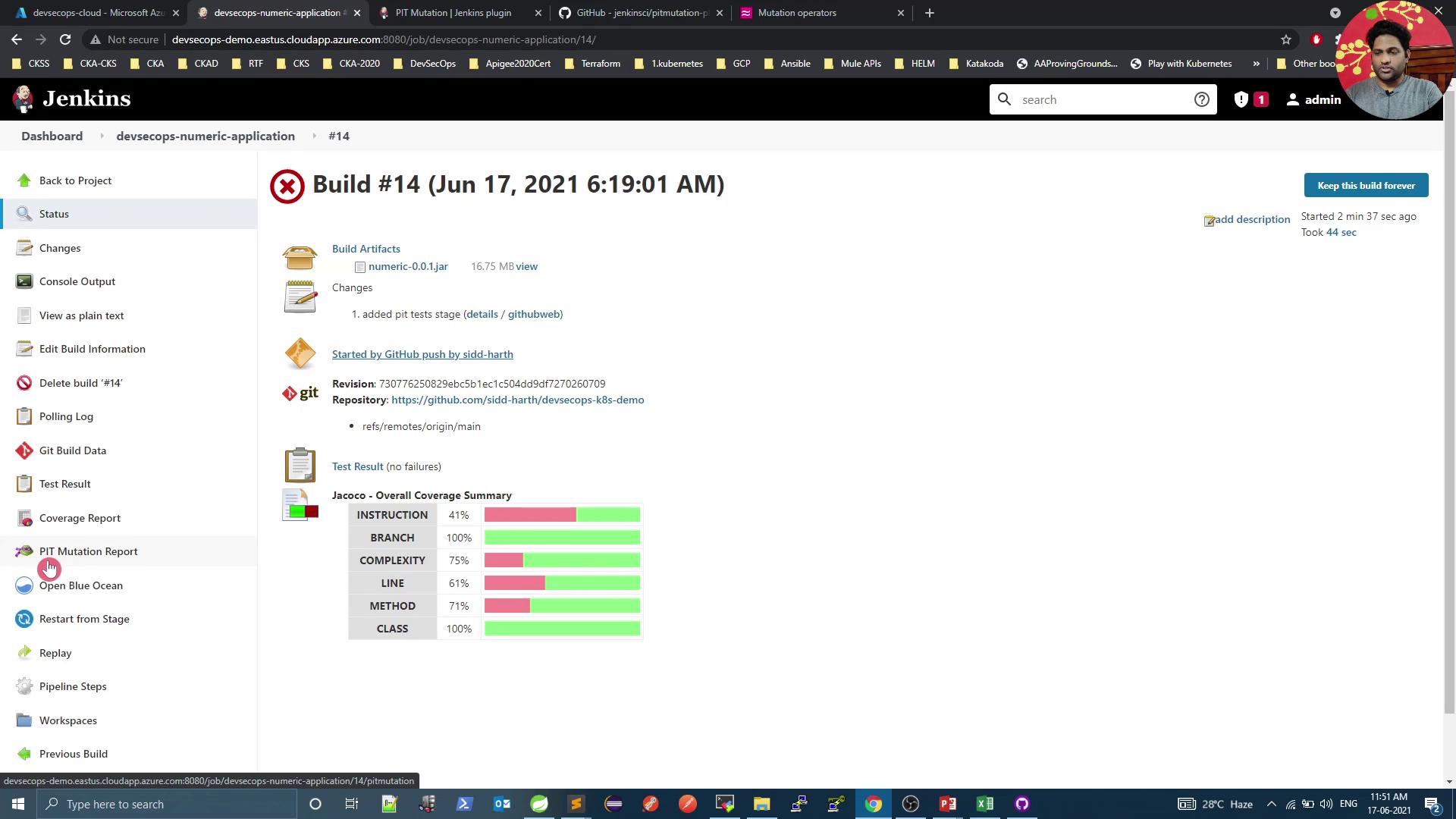
Task: Click Keep this build forever button
Action: [1366, 186]
